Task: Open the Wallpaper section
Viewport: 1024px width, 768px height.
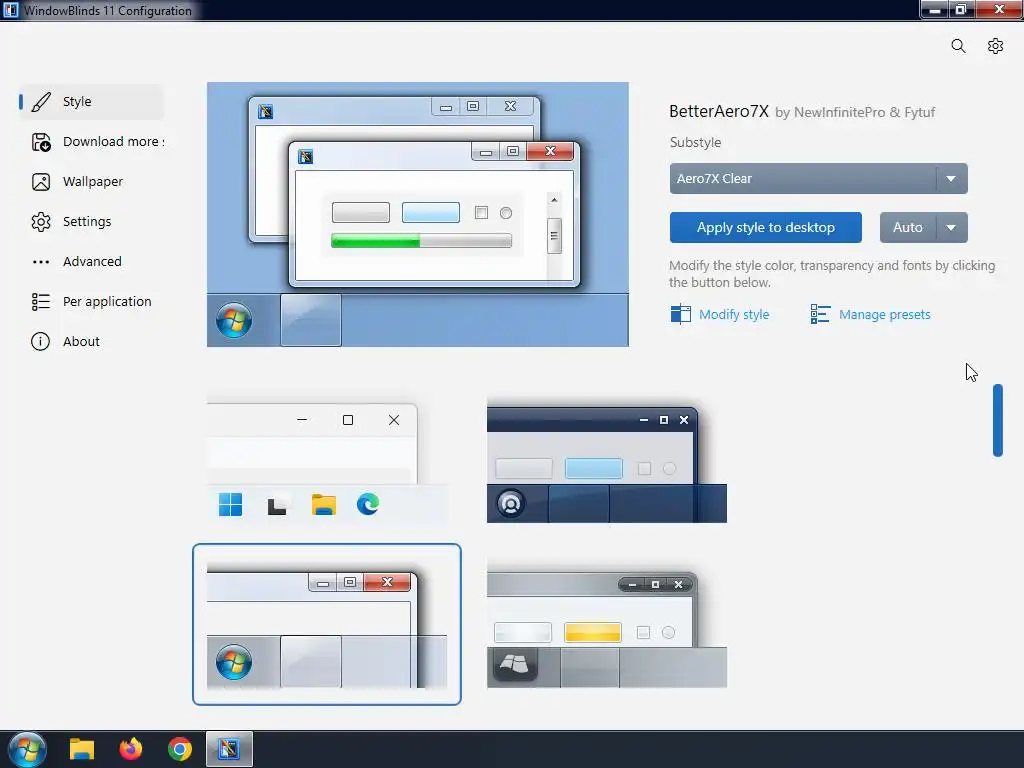Action: [91, 182]
